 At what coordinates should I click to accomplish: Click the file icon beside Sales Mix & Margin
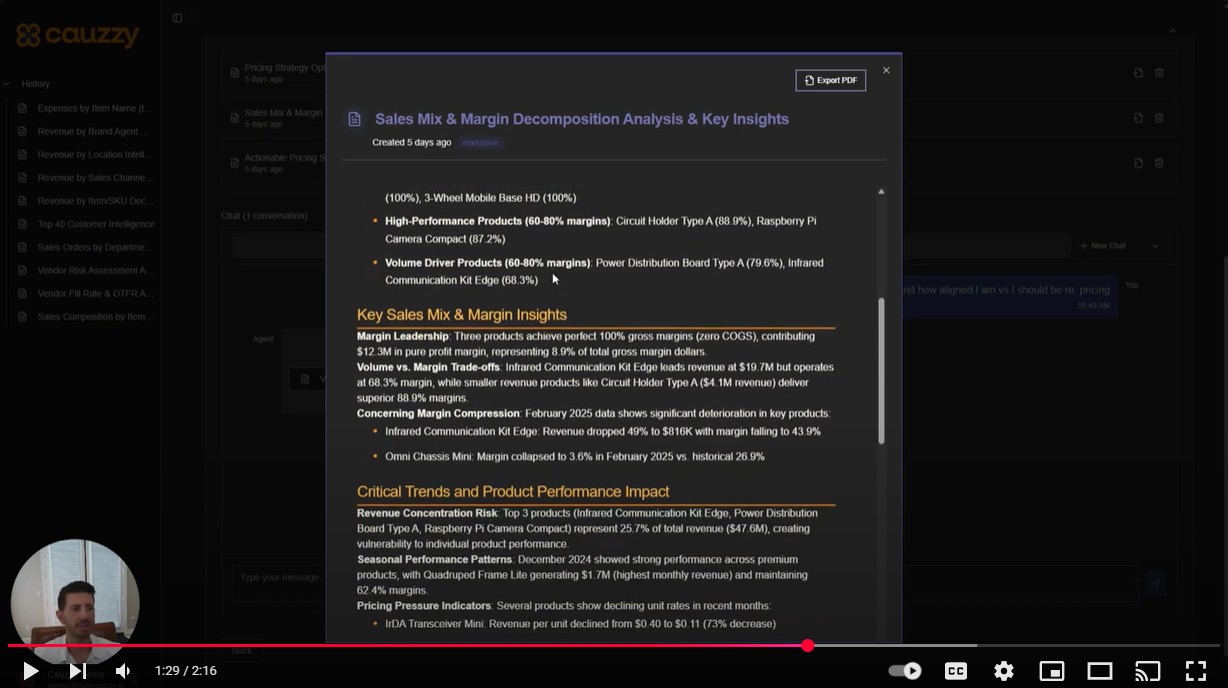tap(235, 118)
